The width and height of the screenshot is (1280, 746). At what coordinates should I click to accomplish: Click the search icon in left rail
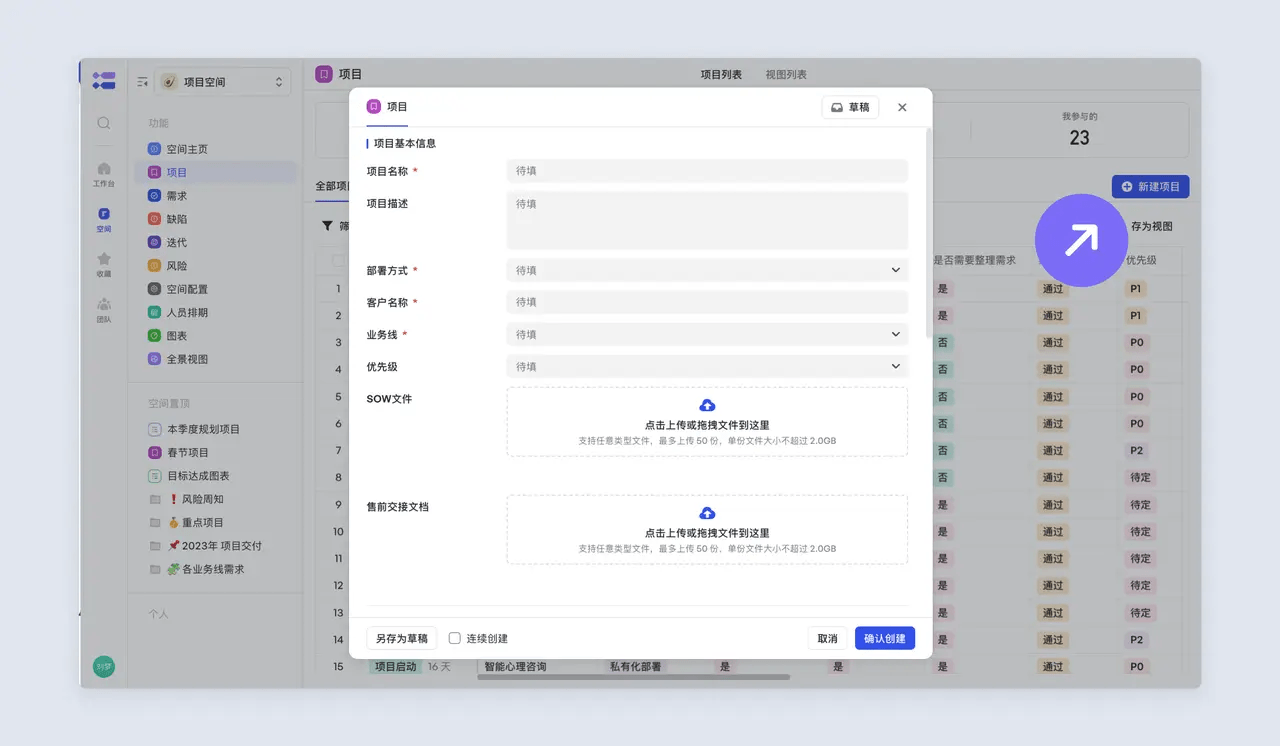click(x=104, y=123)
